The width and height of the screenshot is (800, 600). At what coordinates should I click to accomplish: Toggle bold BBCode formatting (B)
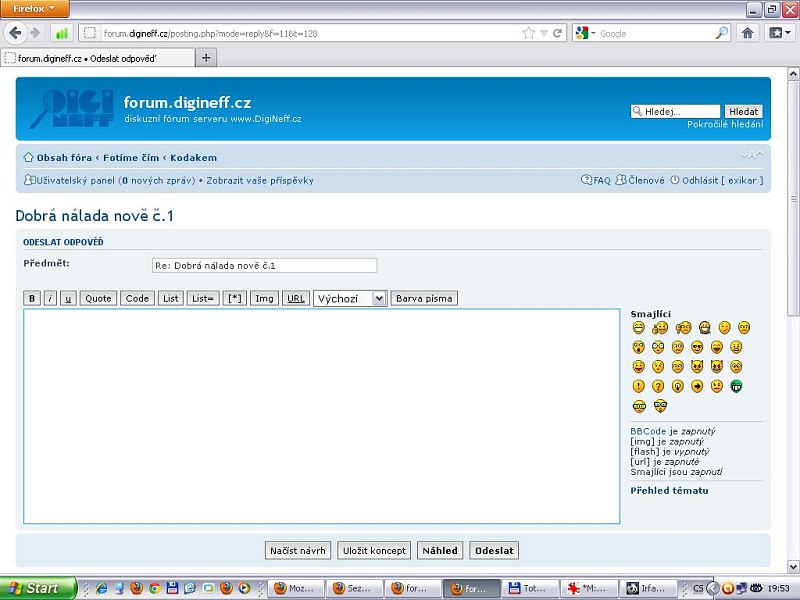pyautogui.click(x=32, y=298)
